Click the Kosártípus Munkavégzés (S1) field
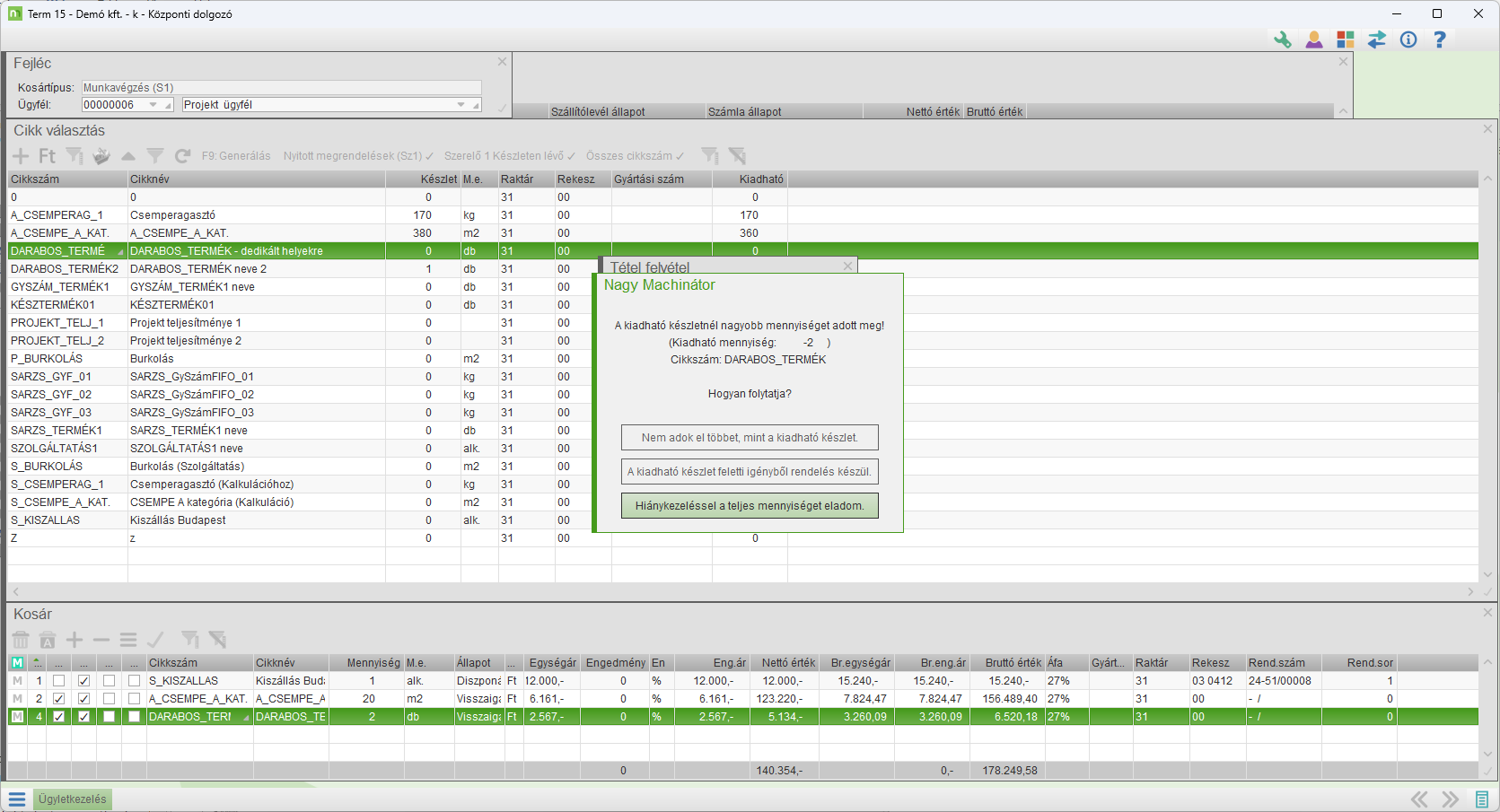Image resolution: width=1500 pixels, height=812 pixels. (282, 88)
